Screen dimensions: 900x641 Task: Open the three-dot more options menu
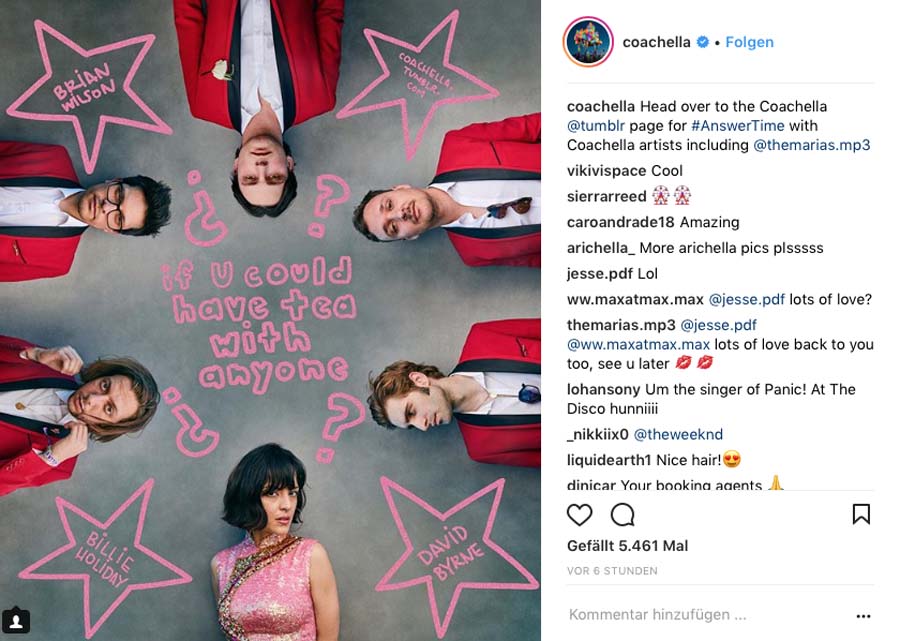point(863,616)
